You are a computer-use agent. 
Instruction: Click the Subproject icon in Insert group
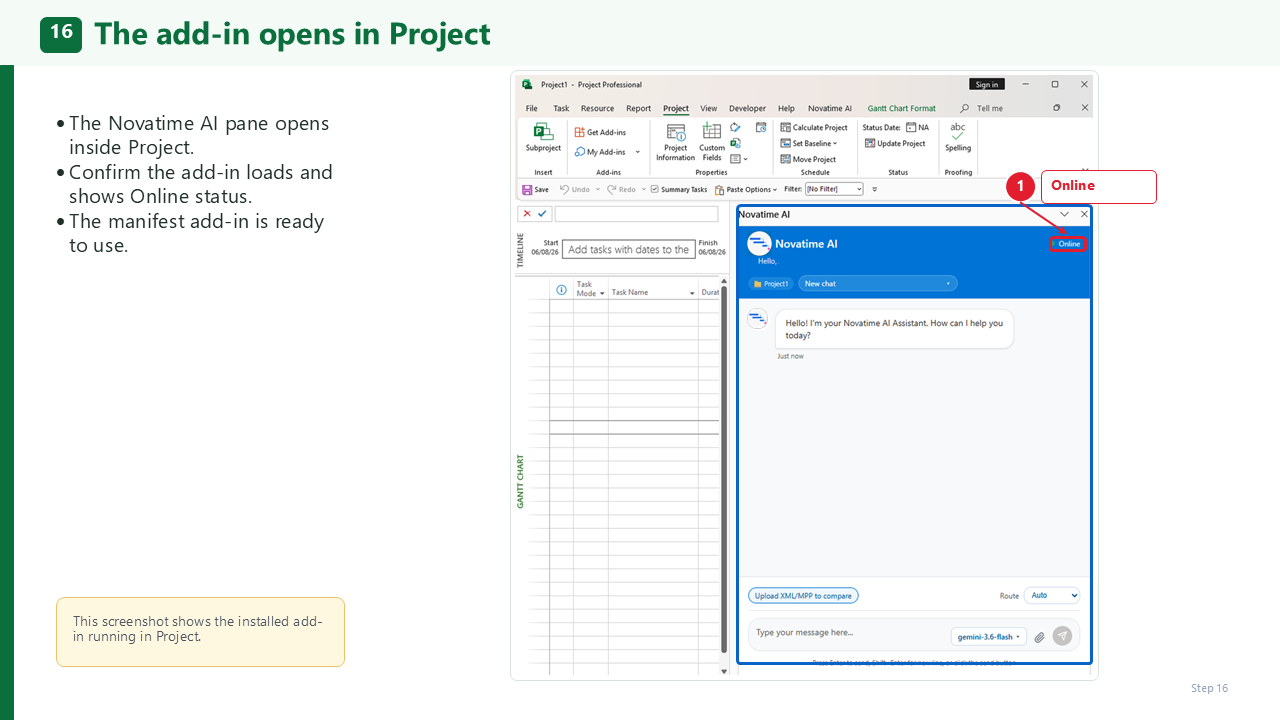coord(543,131)
